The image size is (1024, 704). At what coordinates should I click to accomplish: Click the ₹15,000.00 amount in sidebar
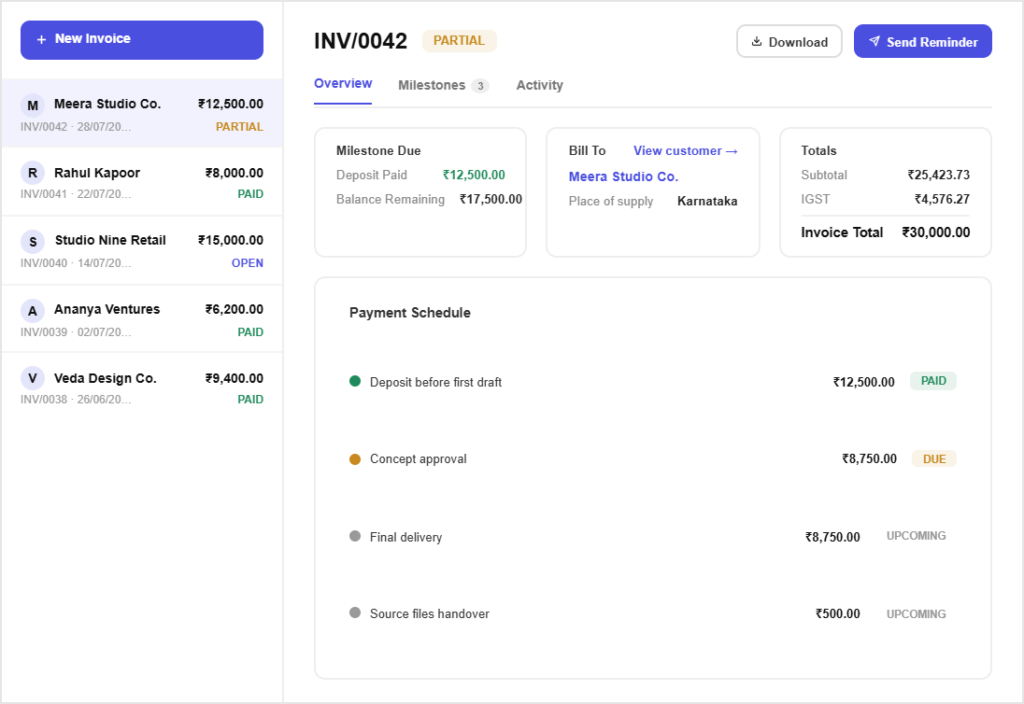[231, 240]
